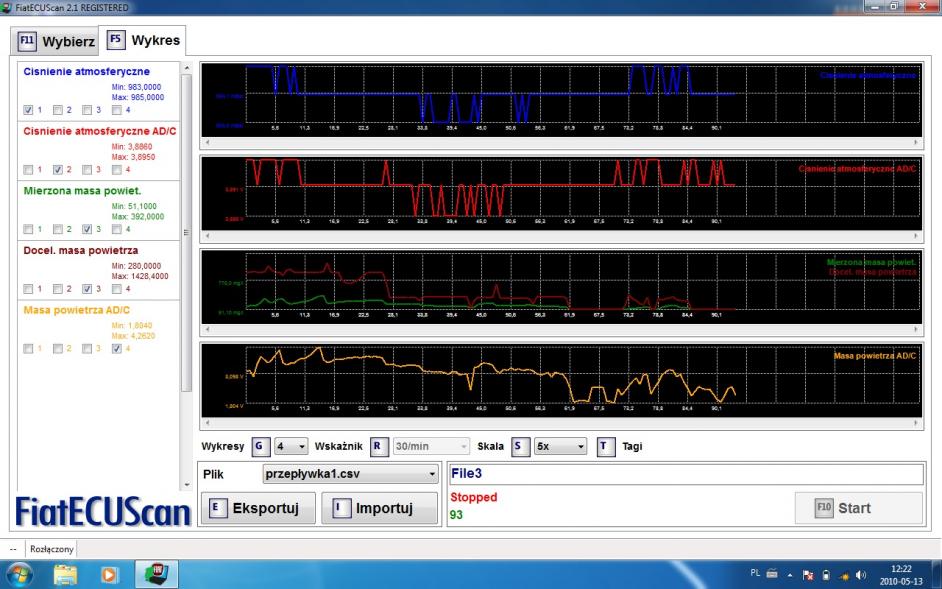The width and height of the screenshot is (942, 589).
Task: Click the E key icon on Eksportuj
Action: (217, 508)
